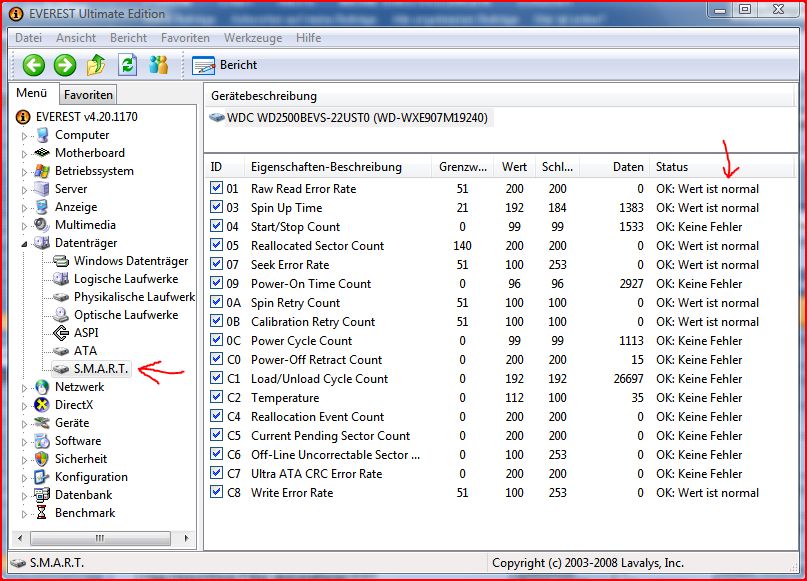Open the Datei menu

[29, 38]
